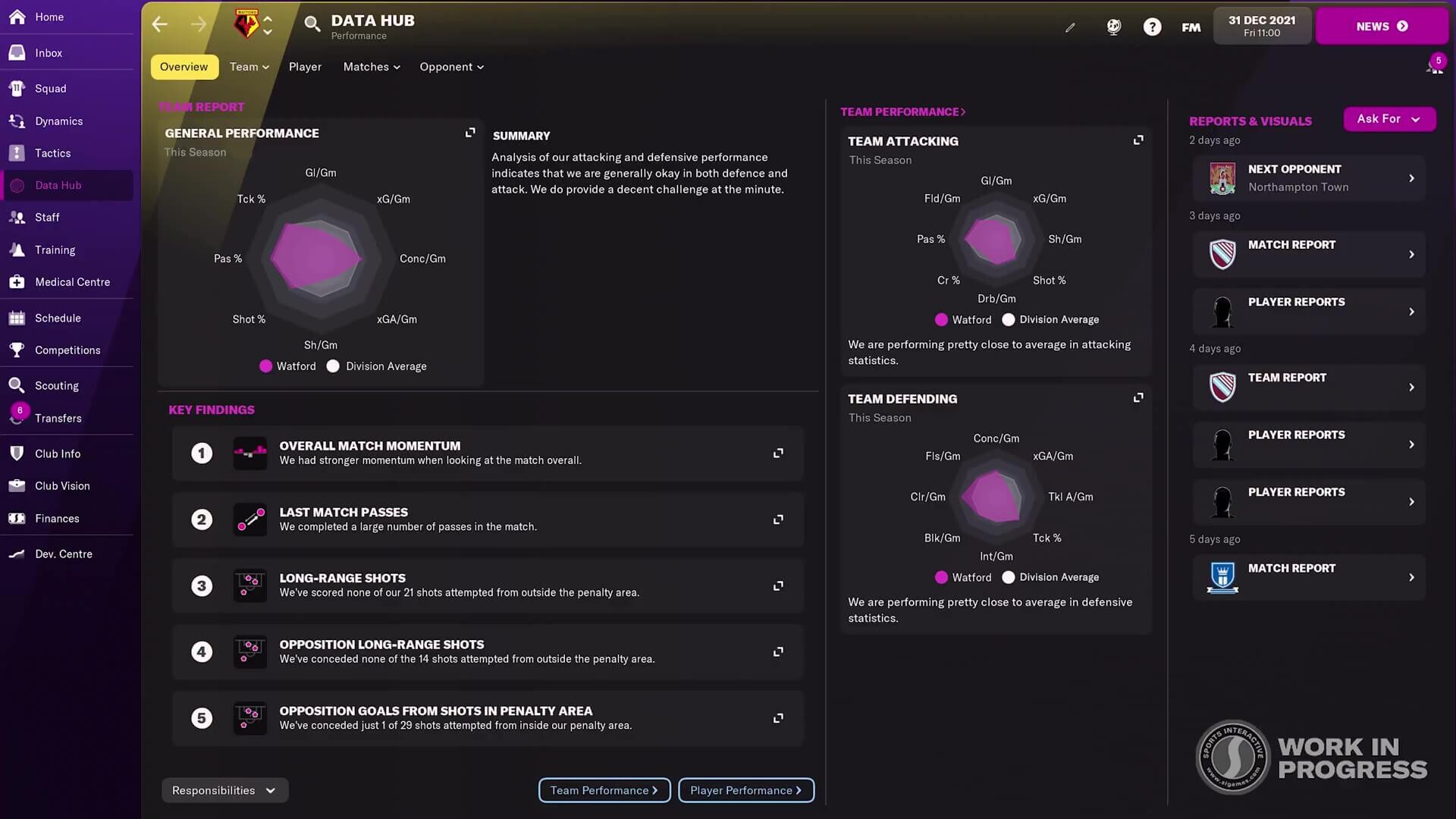The height and width of the screenshot is (819, 1456).
Task: Toggle Division Average in Team Attacking
Action: (x=1050, y=320)
